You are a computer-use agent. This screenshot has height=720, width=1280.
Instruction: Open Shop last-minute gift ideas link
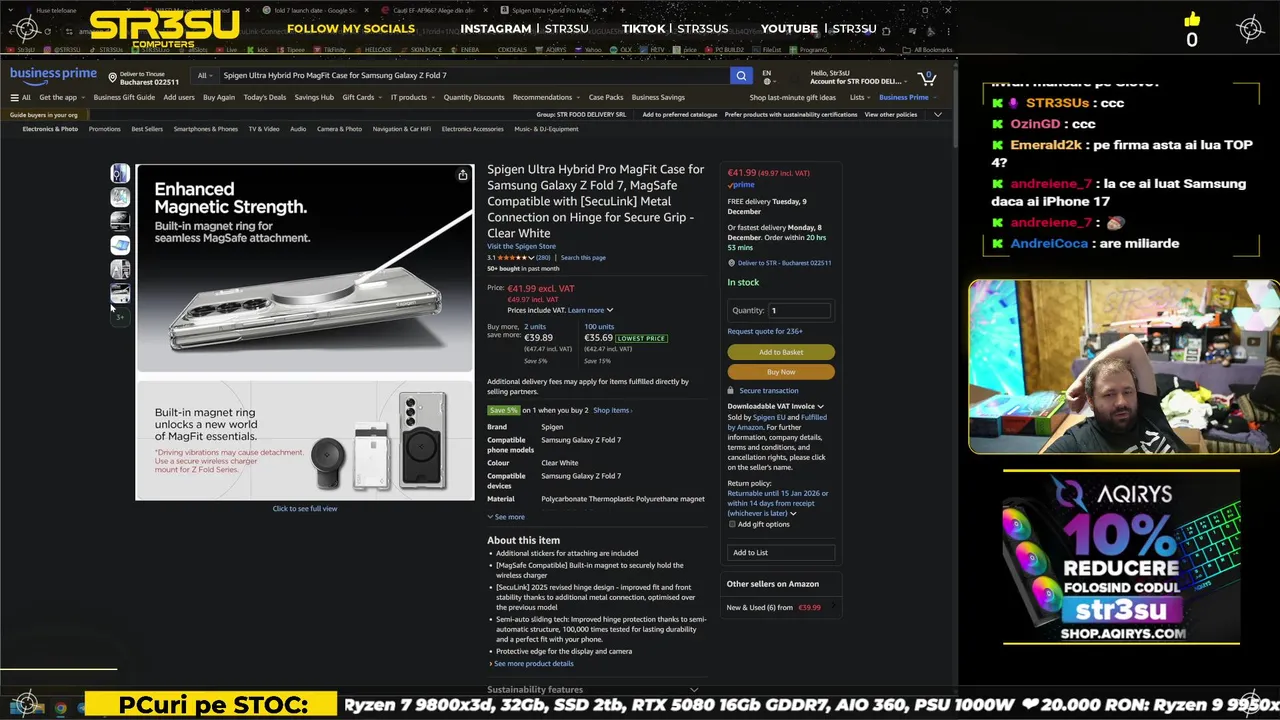[793, 97]
